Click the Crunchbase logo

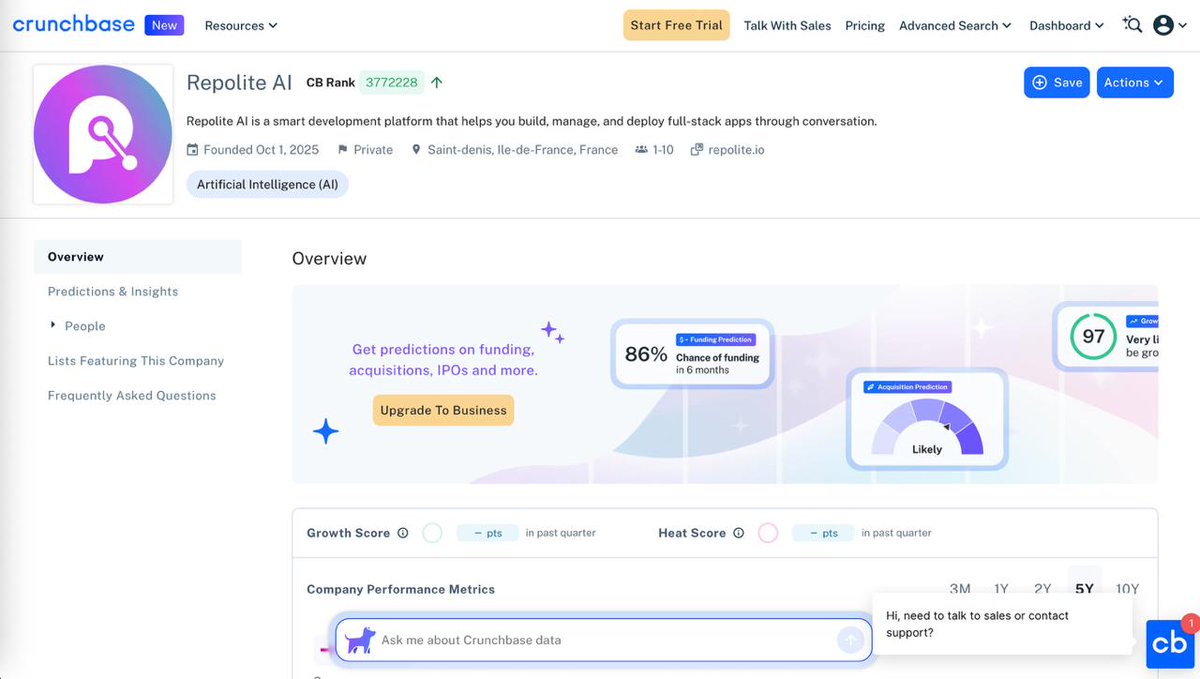pos(73,25)
